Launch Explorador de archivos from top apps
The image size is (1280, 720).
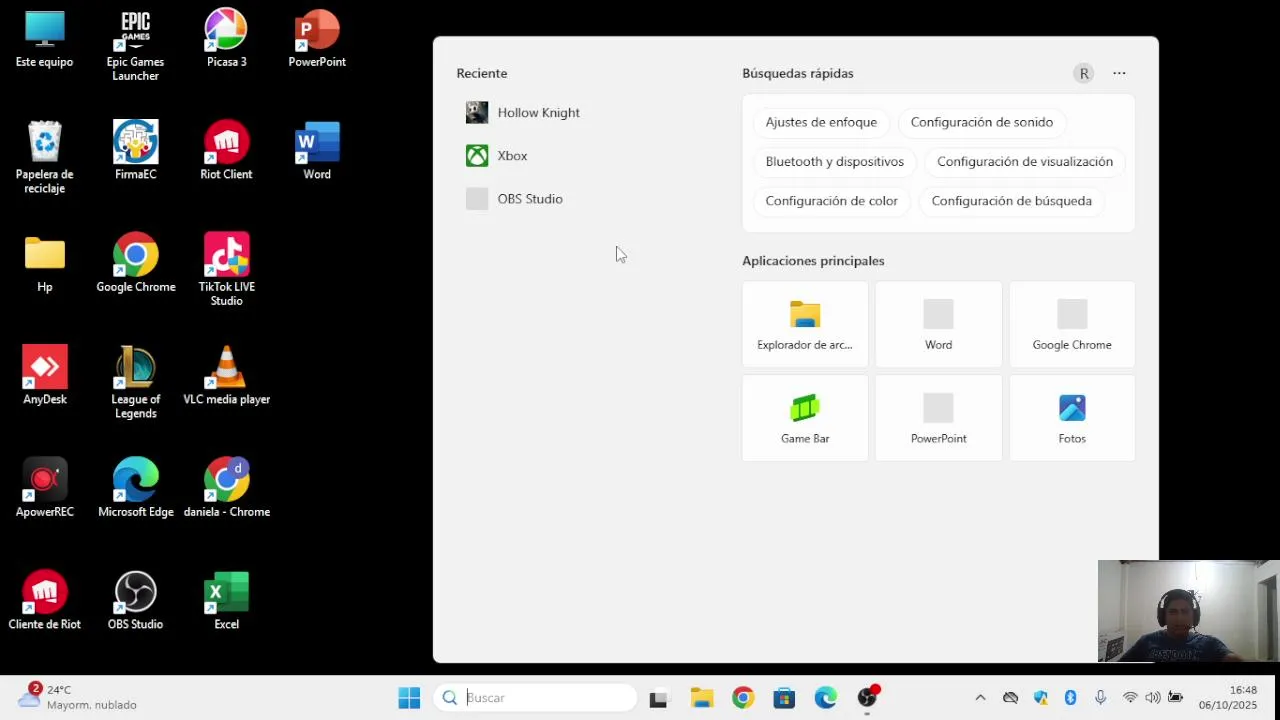(x=805, y=325)
